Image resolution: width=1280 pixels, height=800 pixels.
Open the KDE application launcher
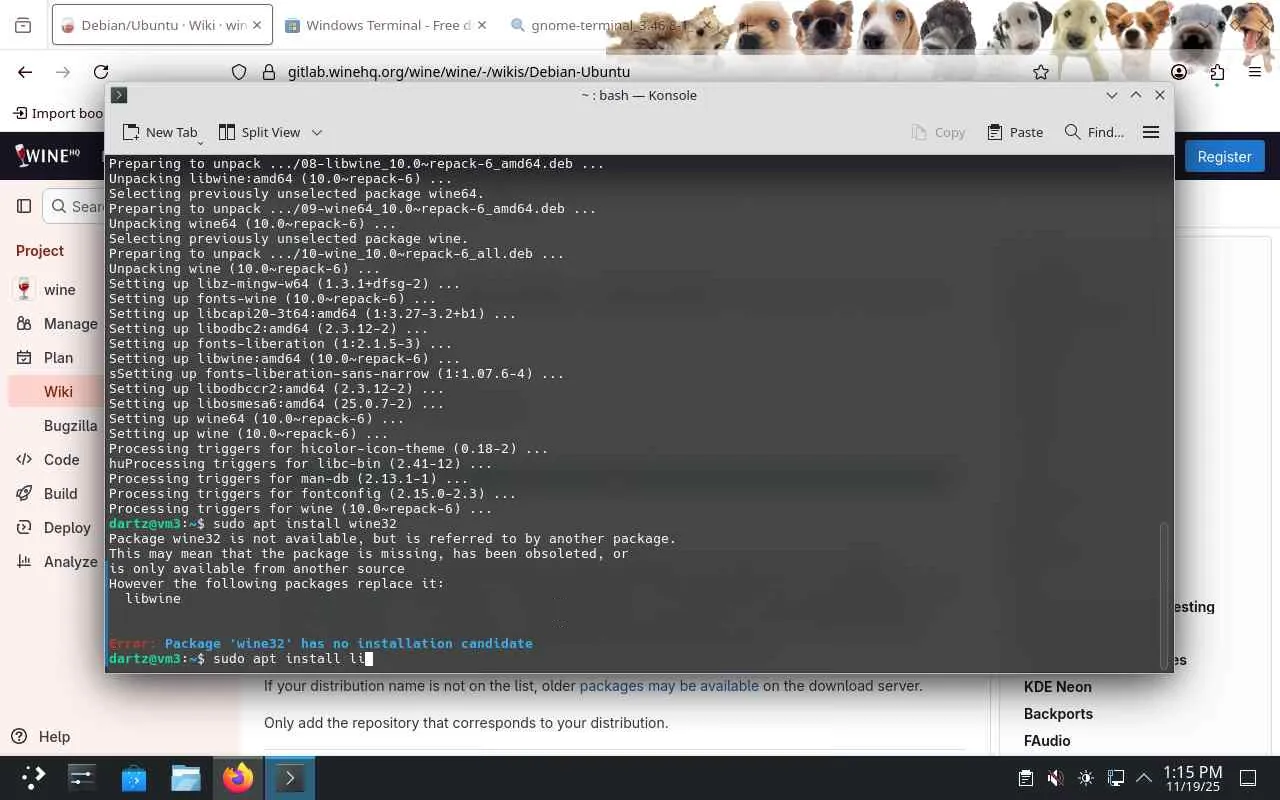(33, 777)
